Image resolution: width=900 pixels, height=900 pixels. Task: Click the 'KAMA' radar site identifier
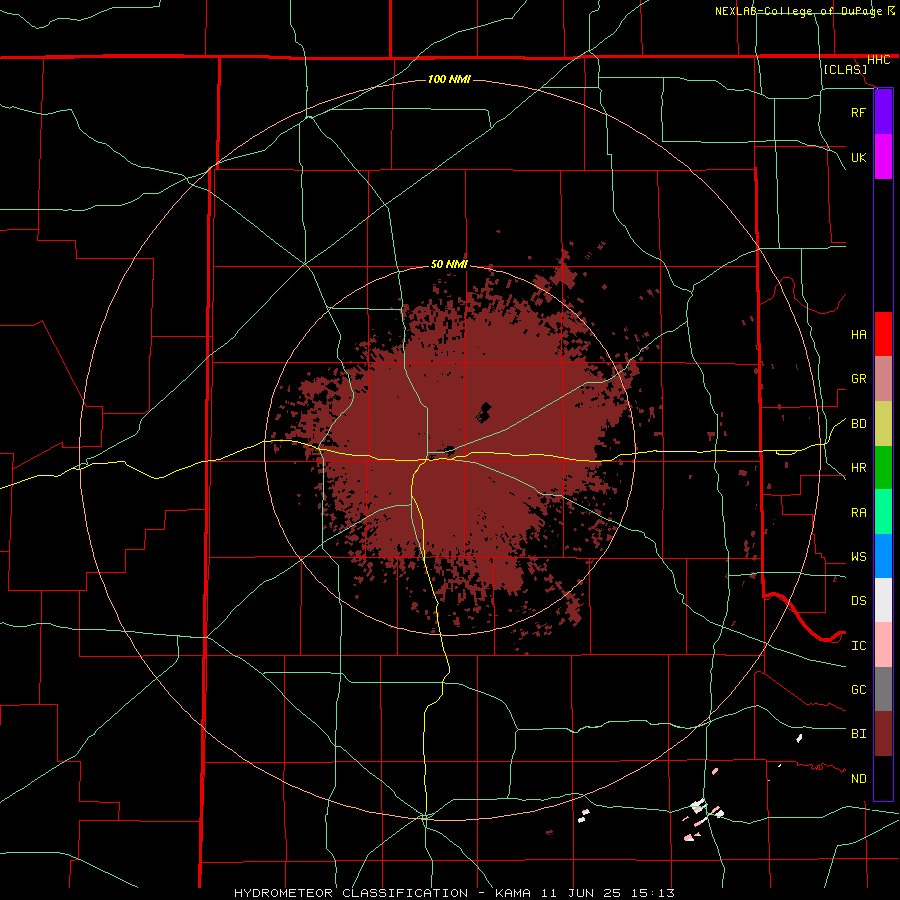coord(513,893)
